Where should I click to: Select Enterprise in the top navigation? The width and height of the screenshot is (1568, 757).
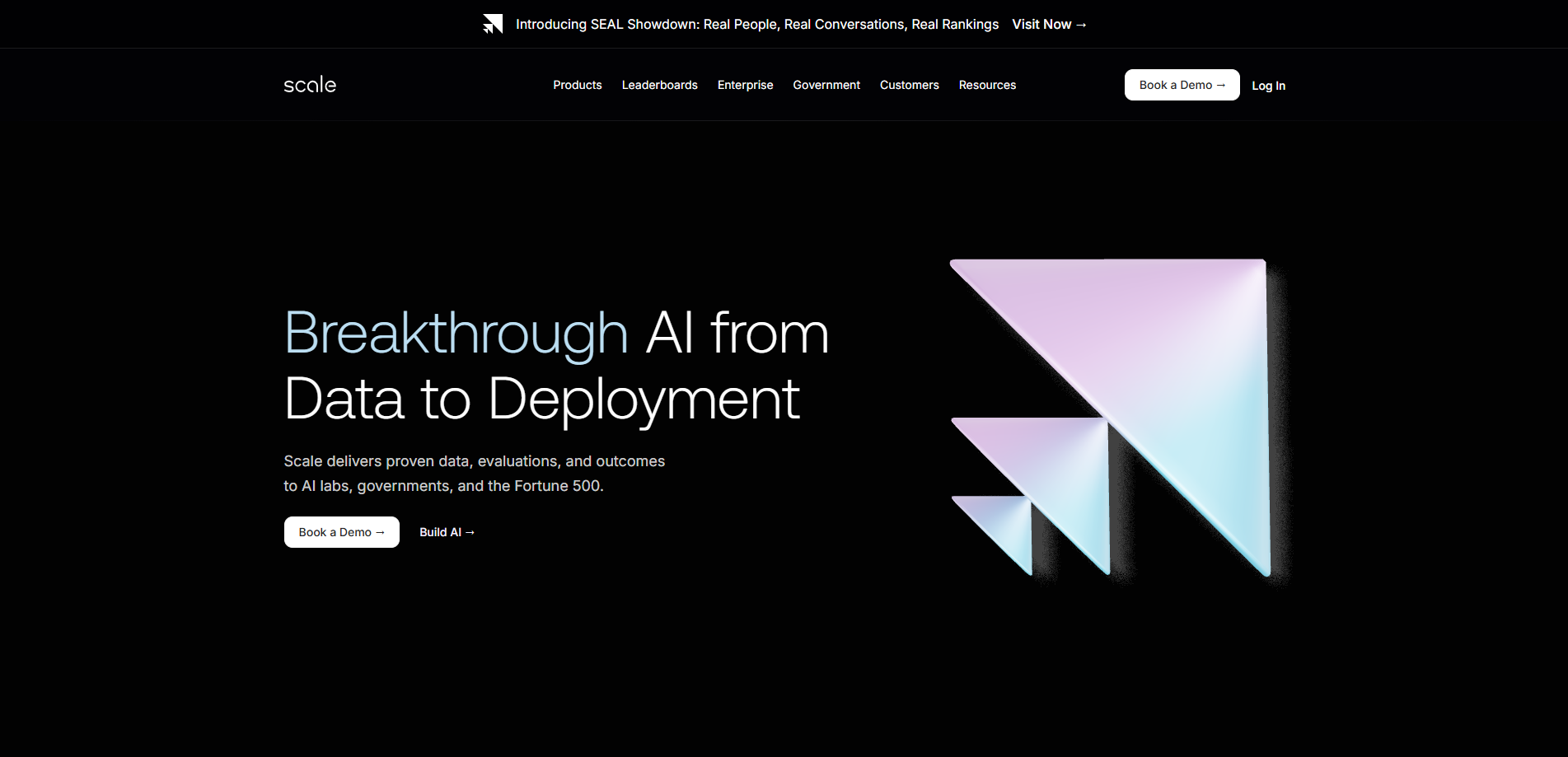click(x=745, y=85)
